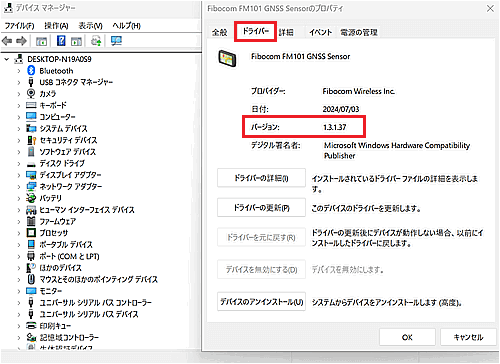Expand ユニバーサル シリアル バス デバイス node
500x364 pixels.
click(x=19, y=314)
